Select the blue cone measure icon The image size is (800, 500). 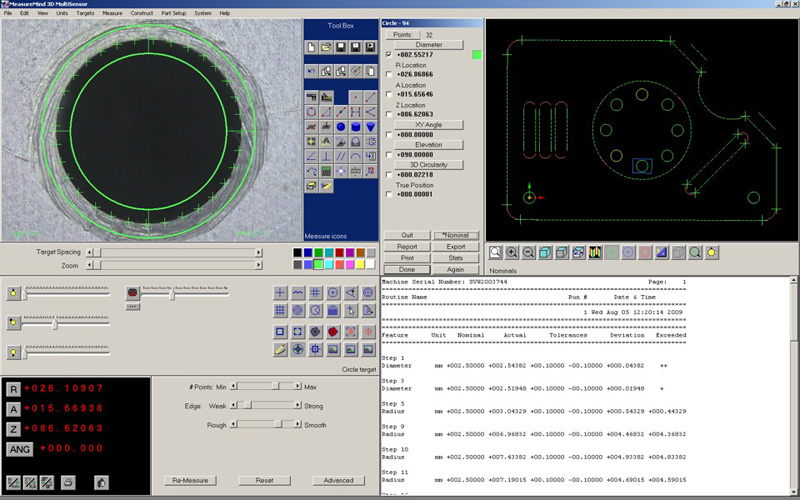[371, 127]
